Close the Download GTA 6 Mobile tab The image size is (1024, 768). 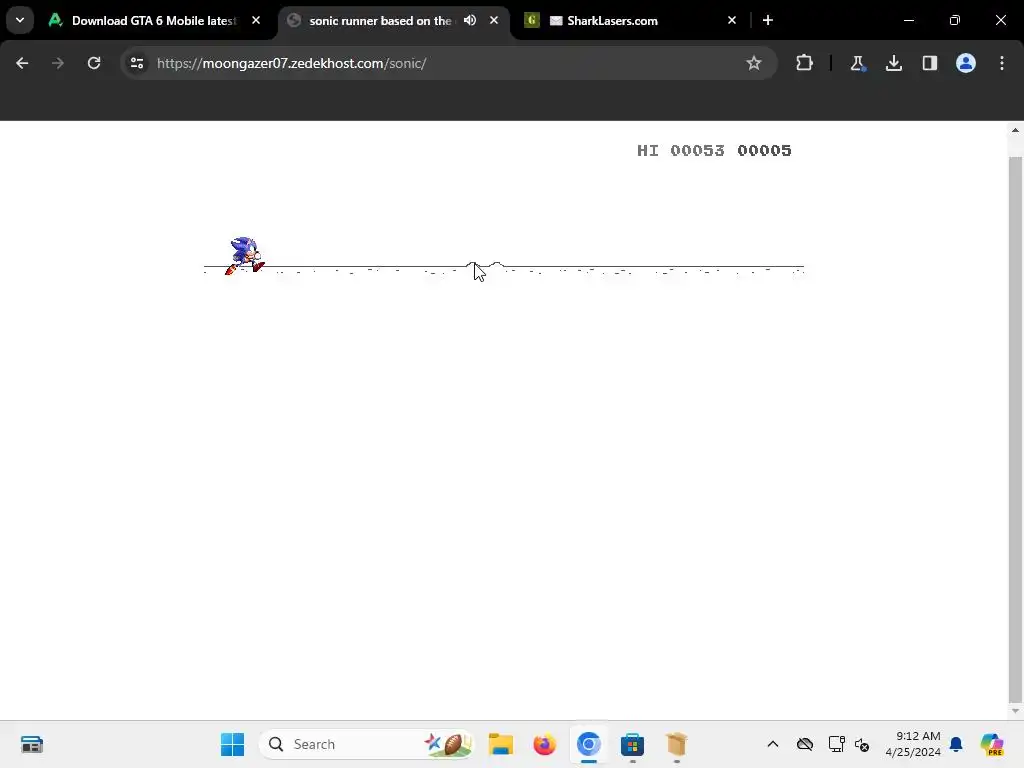coord(256,20)
